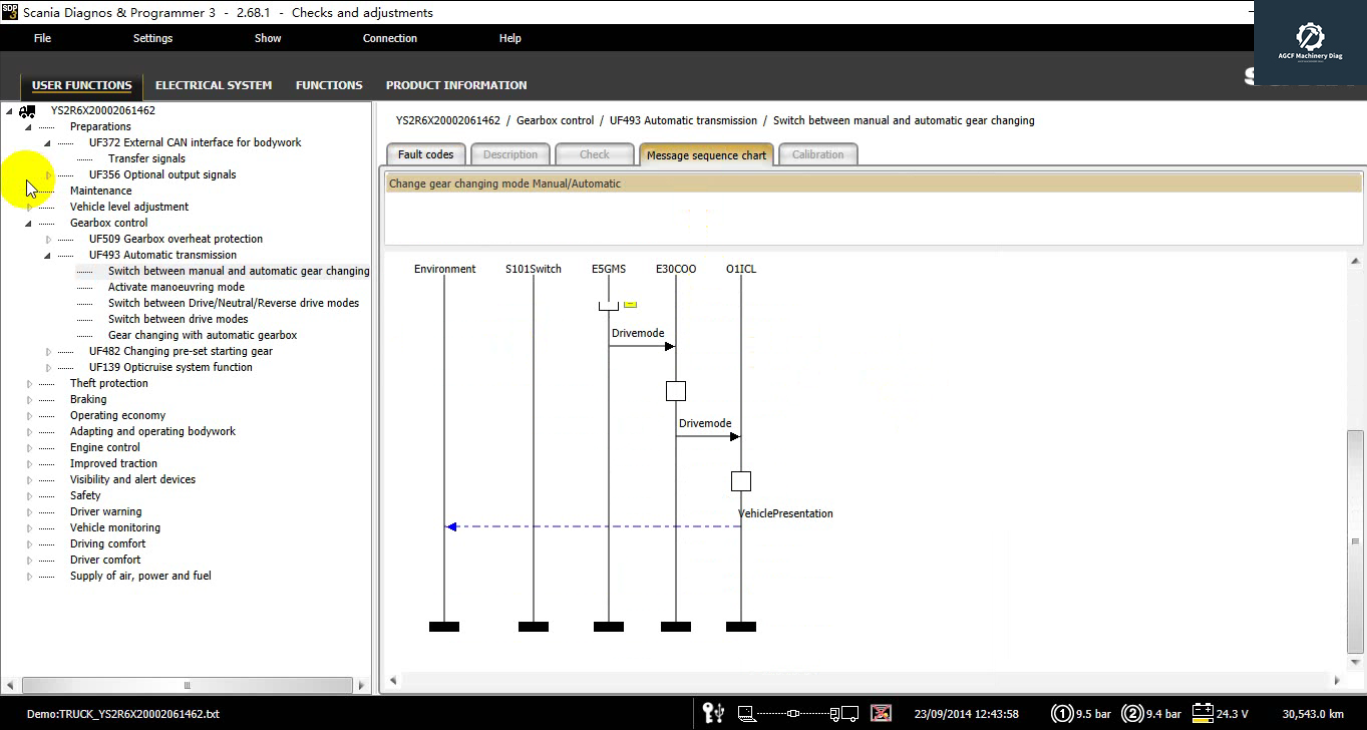The height and width of the screenshot is (730, 1367).
Task: Click the red crossed-out status icon
Action: [x=881, y=713]
